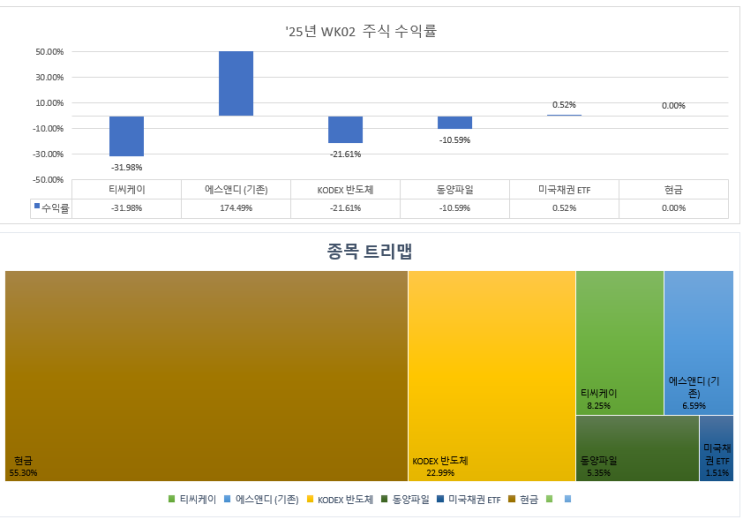Screen dimensions: 743x527
Task: Click the 10.00% y-axis label
Action: point(49,103)
